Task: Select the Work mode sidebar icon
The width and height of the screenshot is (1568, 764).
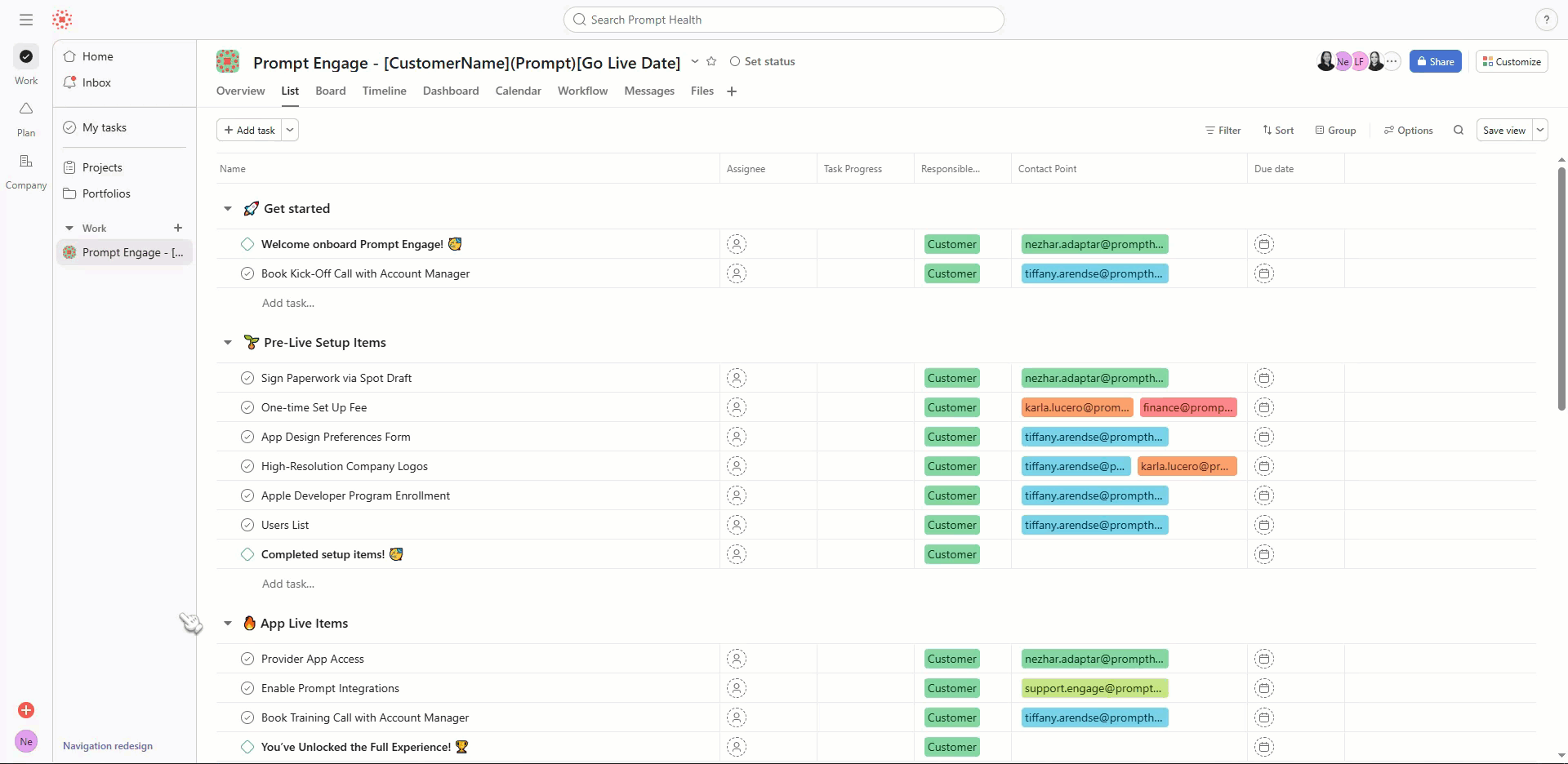Action: [26, 56]
